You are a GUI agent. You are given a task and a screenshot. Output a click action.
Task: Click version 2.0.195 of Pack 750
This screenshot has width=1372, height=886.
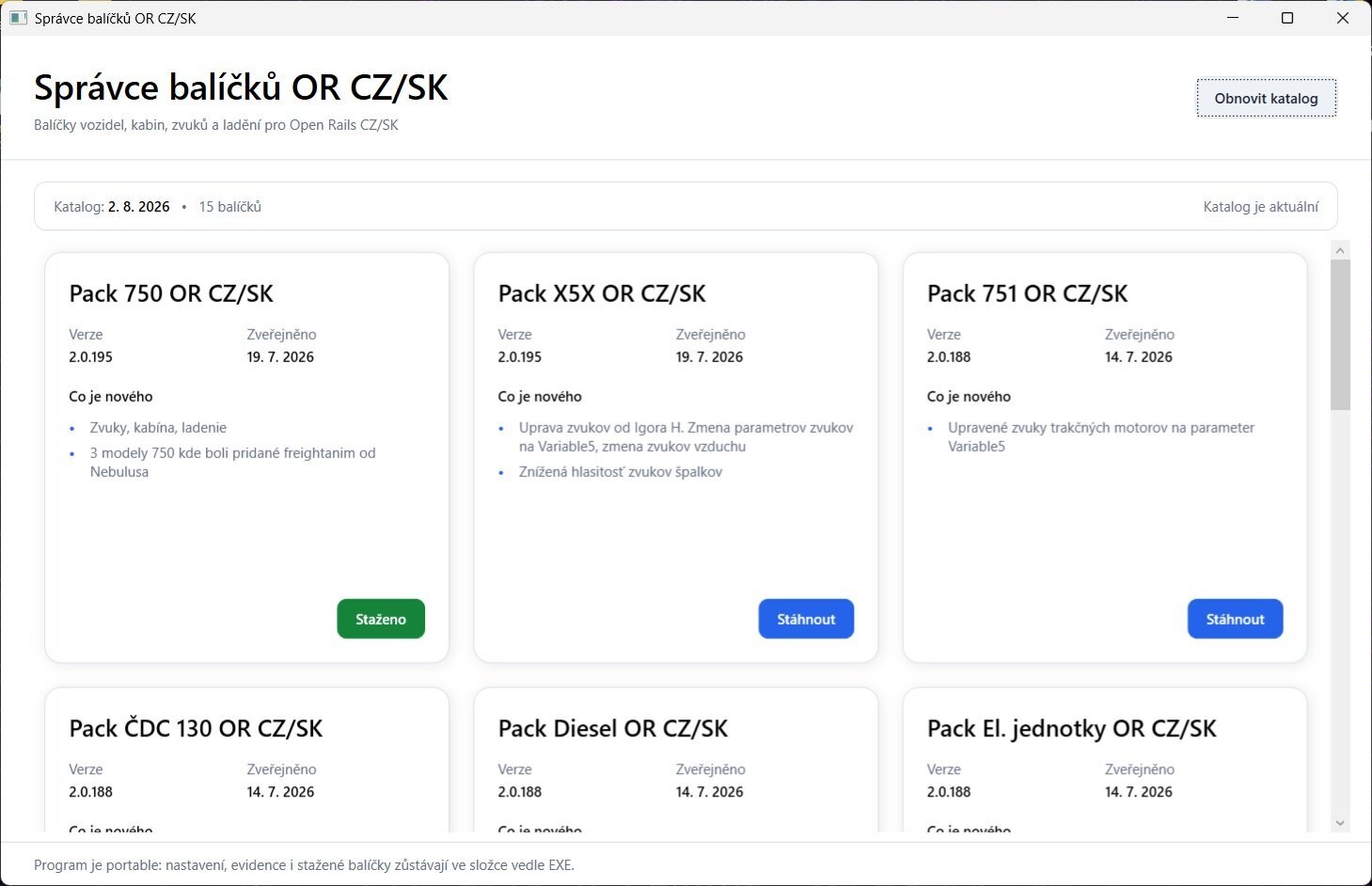pyautogui.click(x=90, y=357)
